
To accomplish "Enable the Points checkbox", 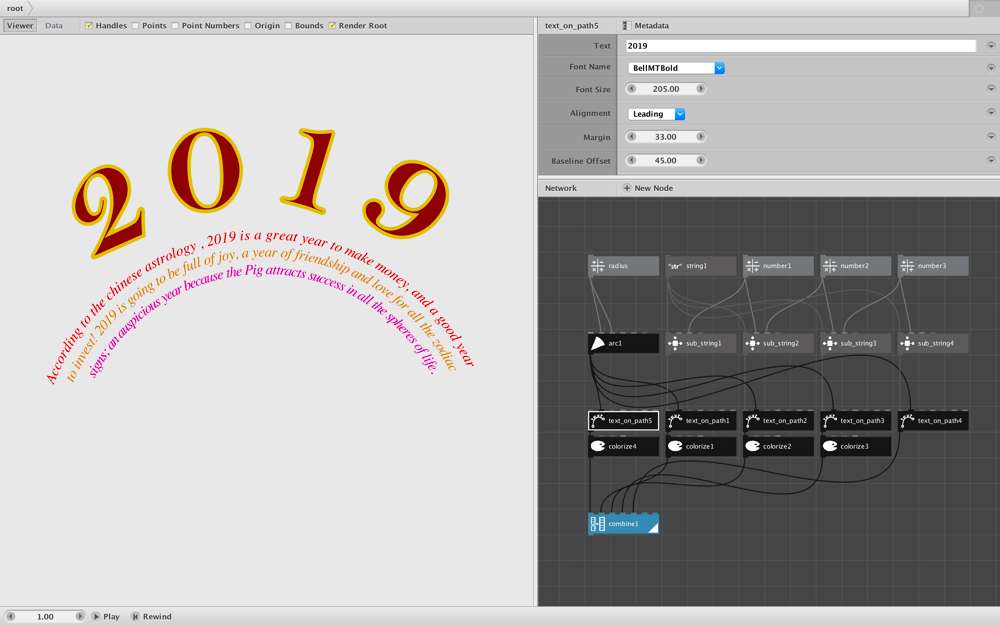I will [x=135, y=26].
